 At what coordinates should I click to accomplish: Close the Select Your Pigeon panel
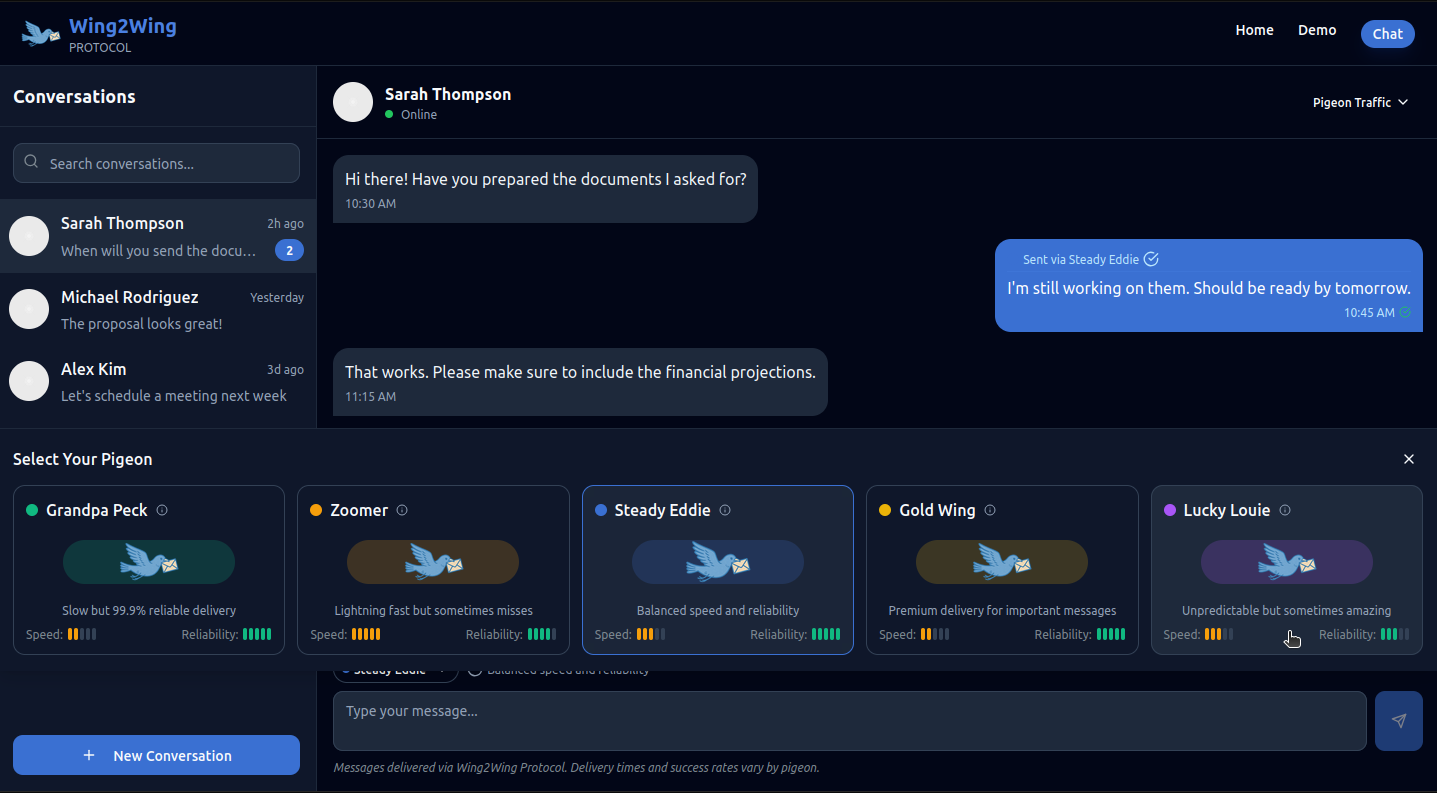click(1409, 458)
